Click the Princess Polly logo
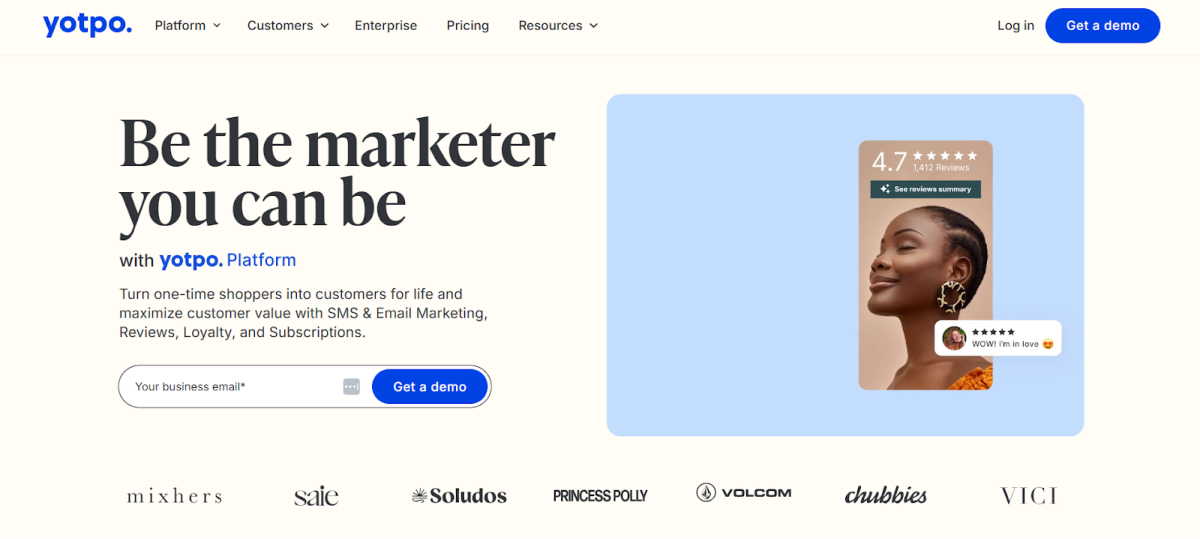The width and height of the screenshot is (1200, 539). 600,495
